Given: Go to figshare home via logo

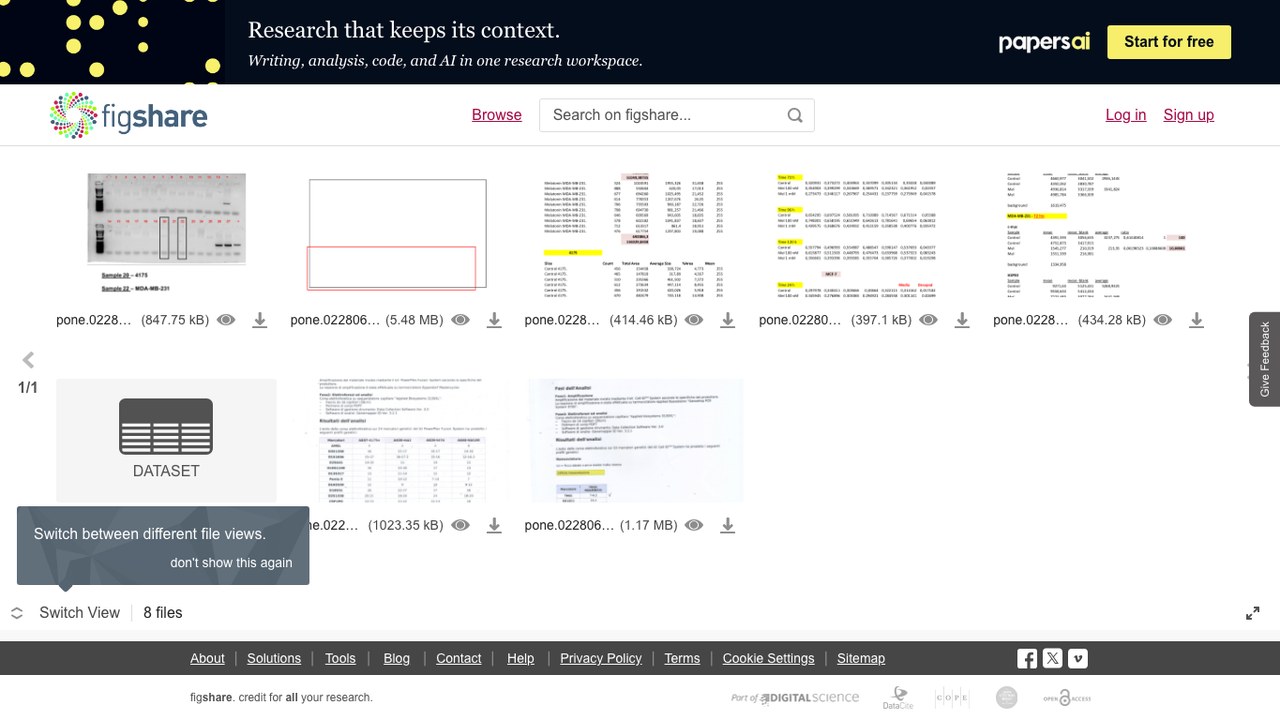Looking at the screenshot, I should pos(128,115).
